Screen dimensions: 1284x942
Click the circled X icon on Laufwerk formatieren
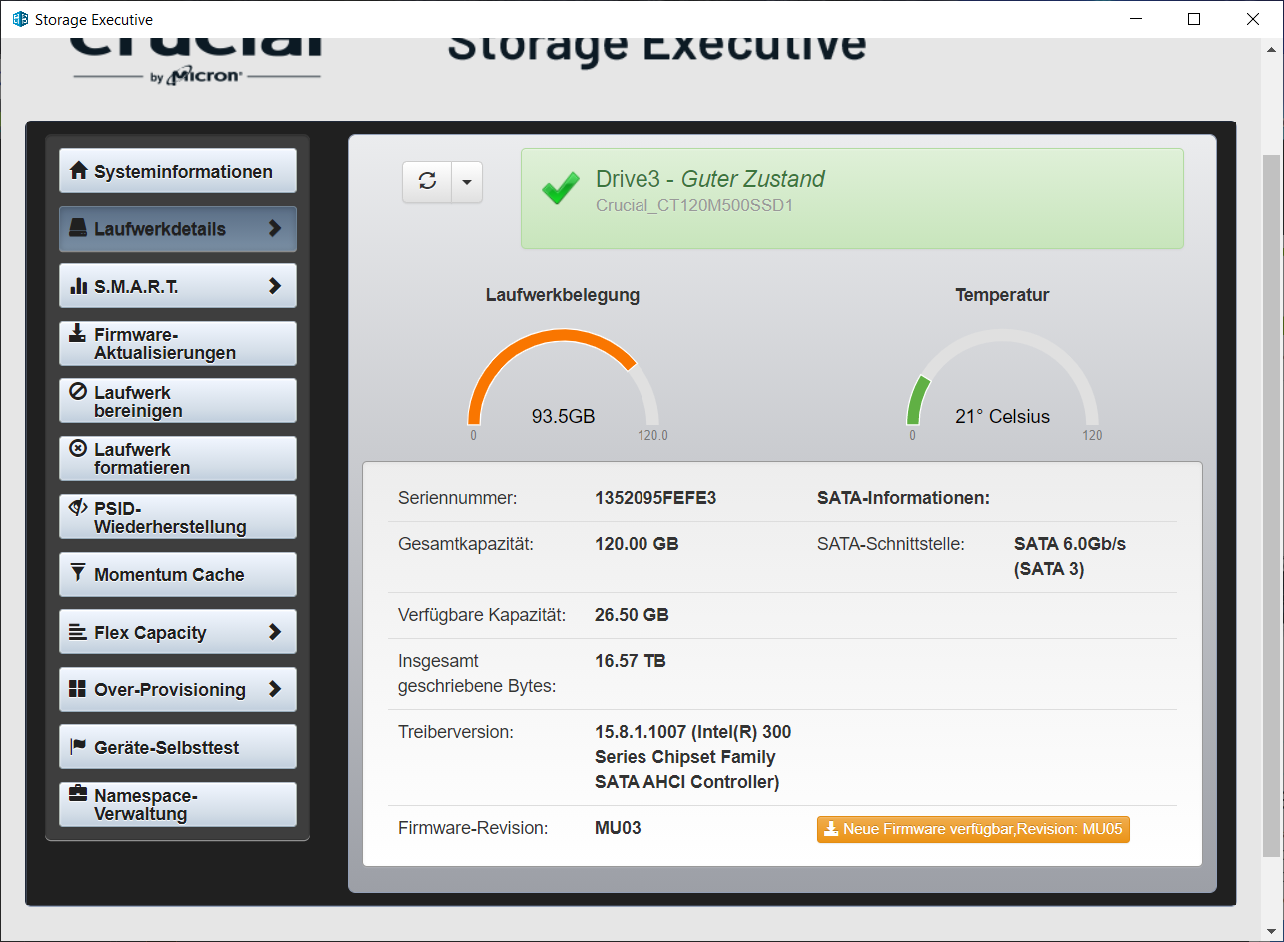(77, 448)
